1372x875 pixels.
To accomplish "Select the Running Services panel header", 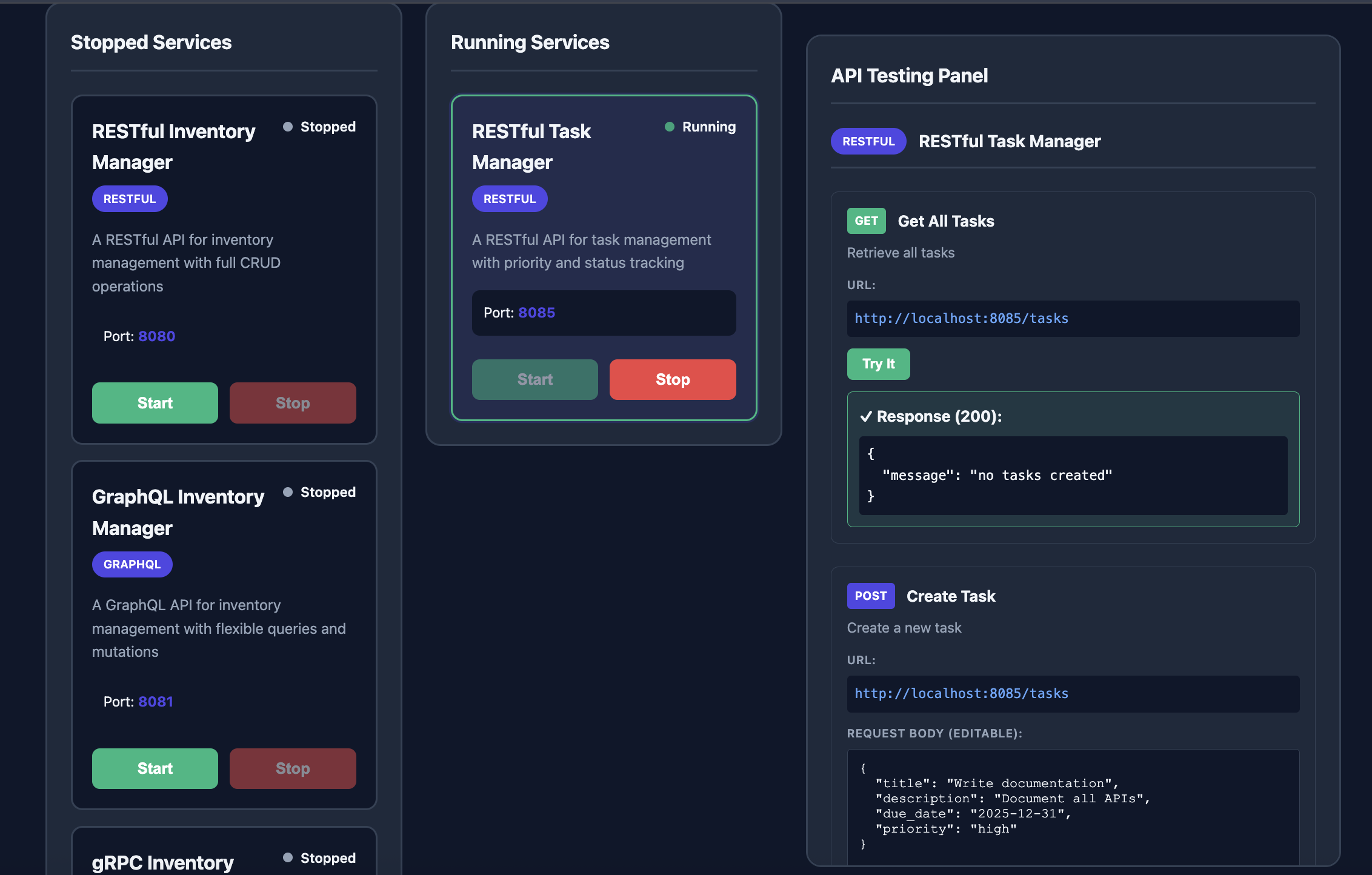I will pyautogui.click(x=530, y=42).
